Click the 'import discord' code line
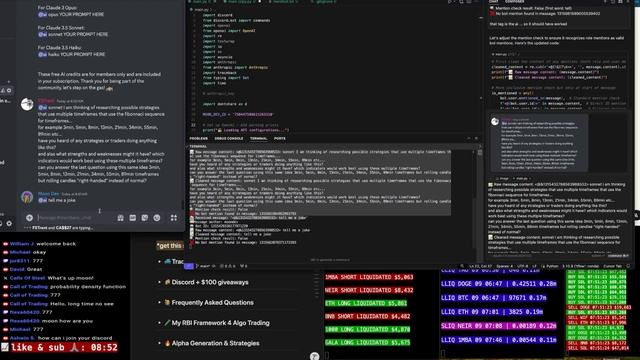Viewport: 640px width, 360px height. tap(217, 15)
